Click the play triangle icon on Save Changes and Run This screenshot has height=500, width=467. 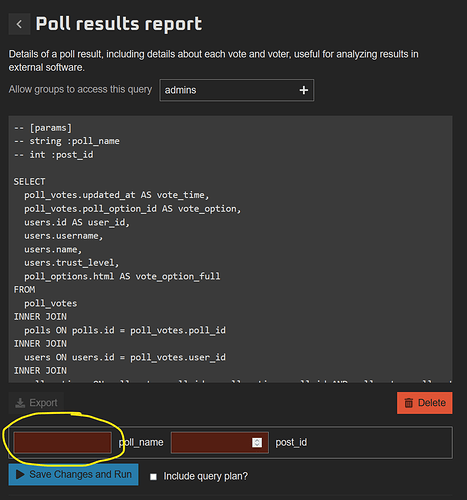[x=20, y=474]
